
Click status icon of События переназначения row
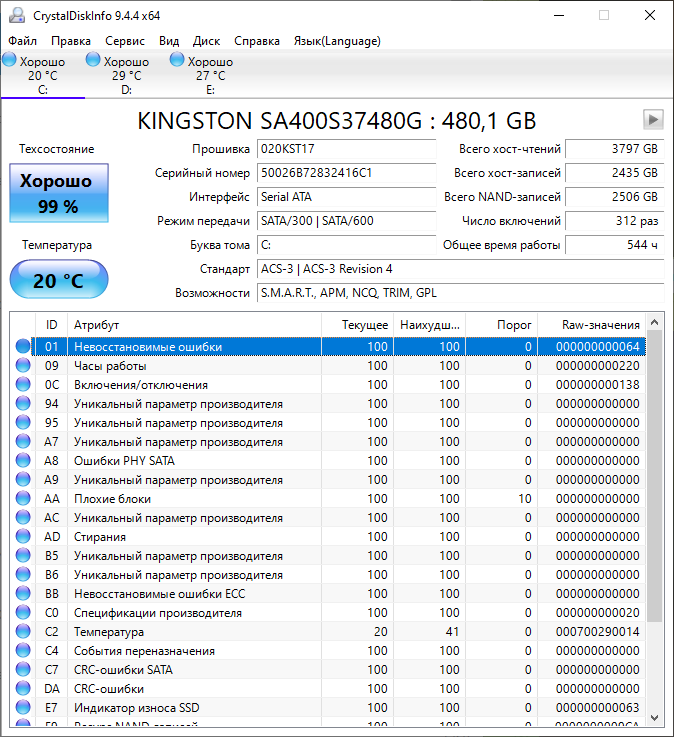tap(23, 651)
